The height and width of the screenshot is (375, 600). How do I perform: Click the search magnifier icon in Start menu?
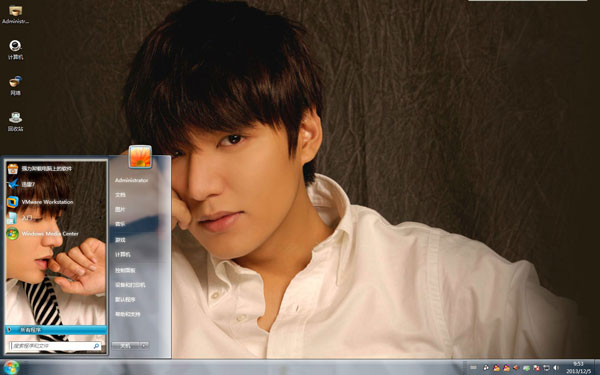coord(96,346)
